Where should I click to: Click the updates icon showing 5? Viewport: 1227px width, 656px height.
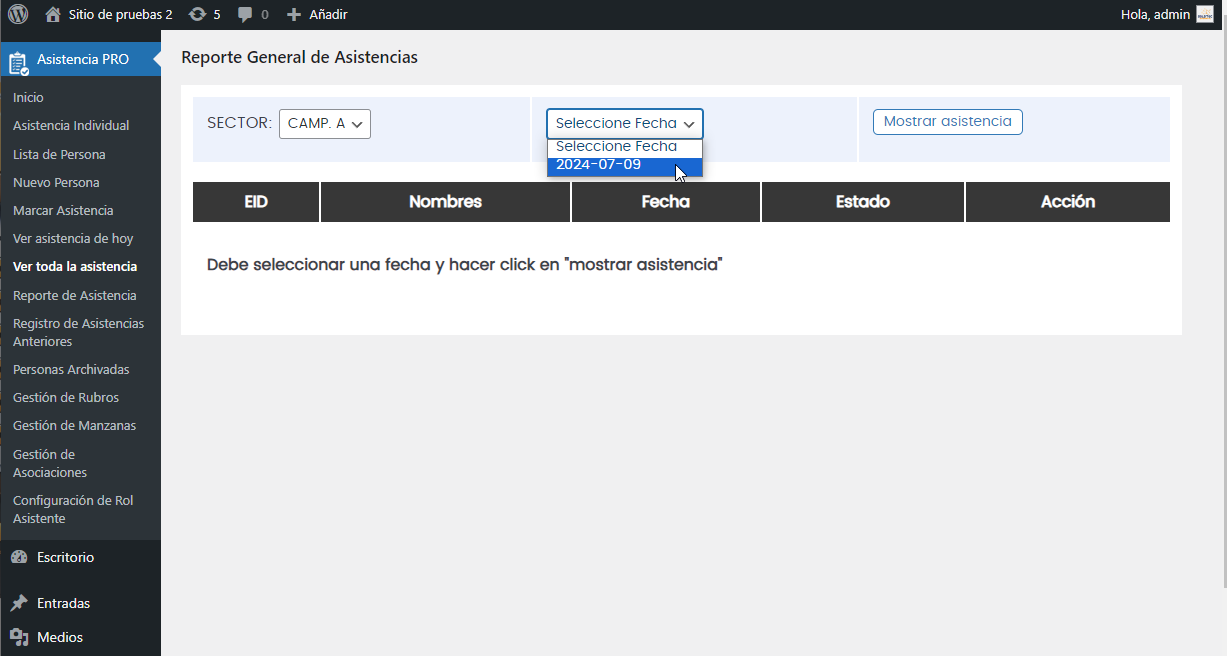(x=197, y=15)
